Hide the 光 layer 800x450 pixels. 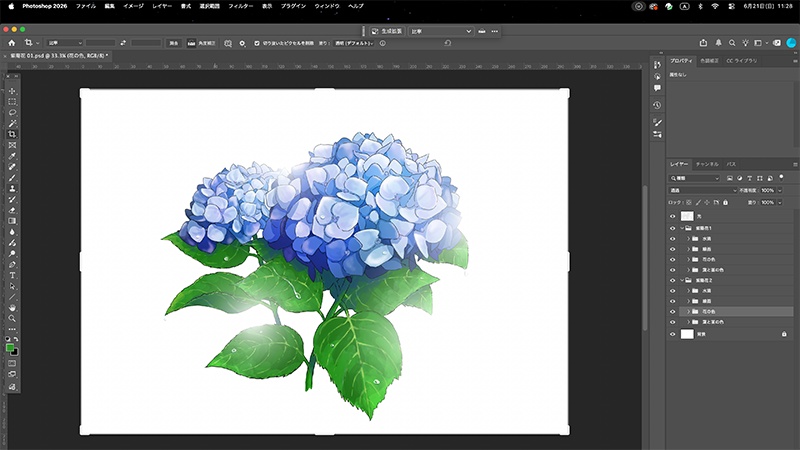[672, 216]
